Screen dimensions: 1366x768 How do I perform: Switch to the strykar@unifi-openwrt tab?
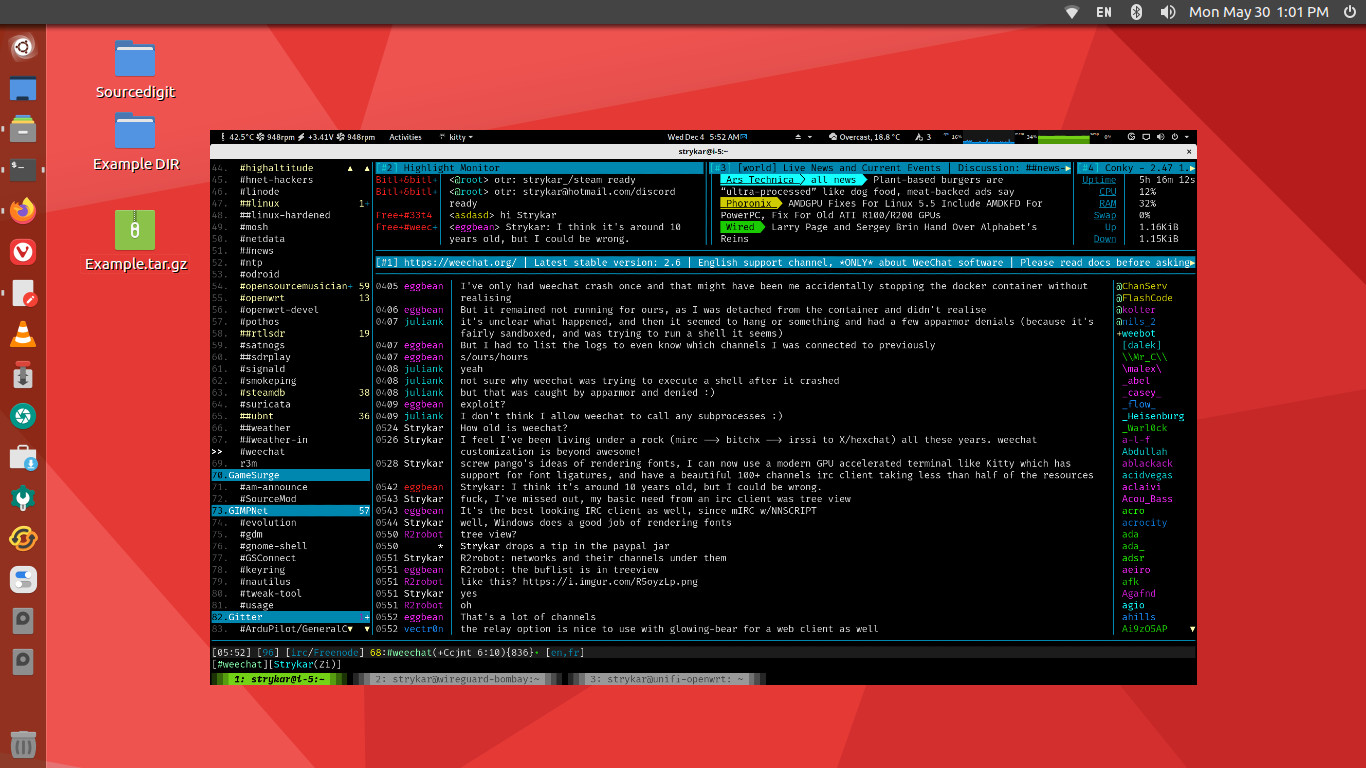[665, 679]
